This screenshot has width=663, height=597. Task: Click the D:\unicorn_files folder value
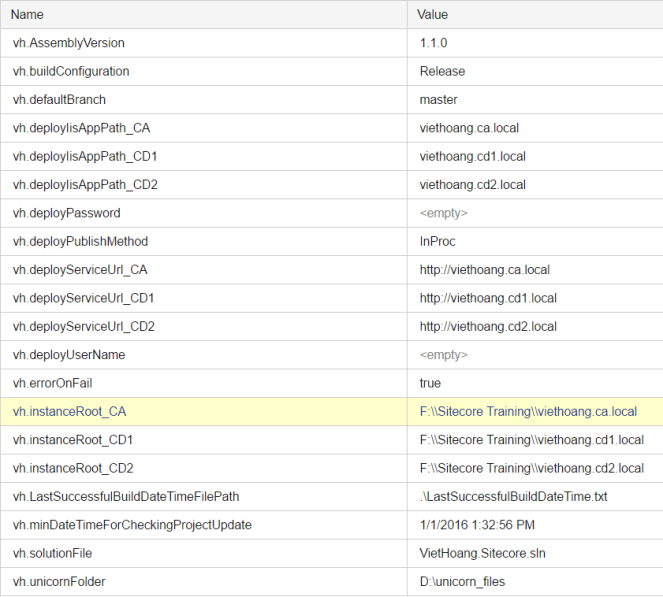point(465,582)
